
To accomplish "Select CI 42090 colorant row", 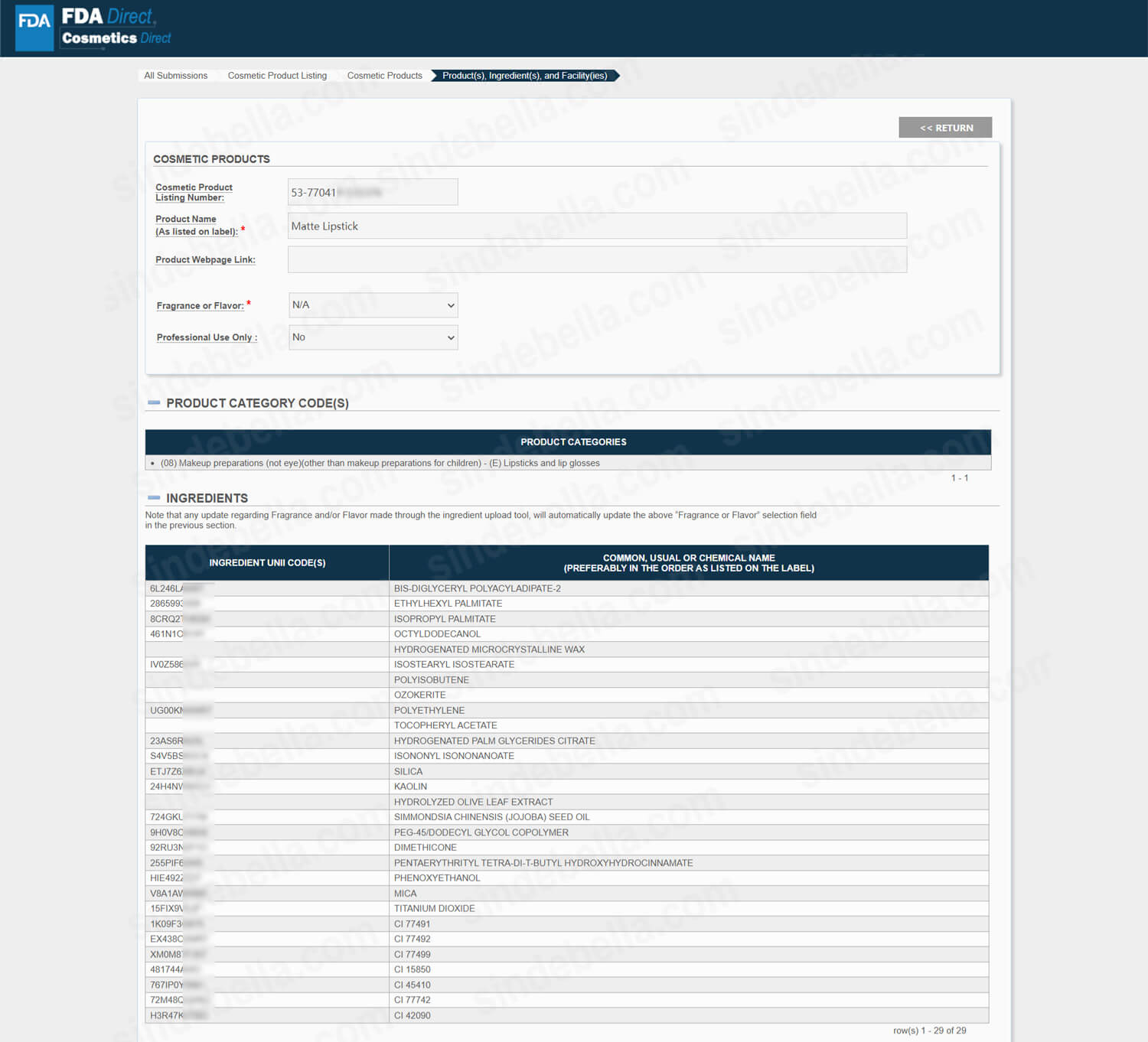I will tap(567, 1015).
